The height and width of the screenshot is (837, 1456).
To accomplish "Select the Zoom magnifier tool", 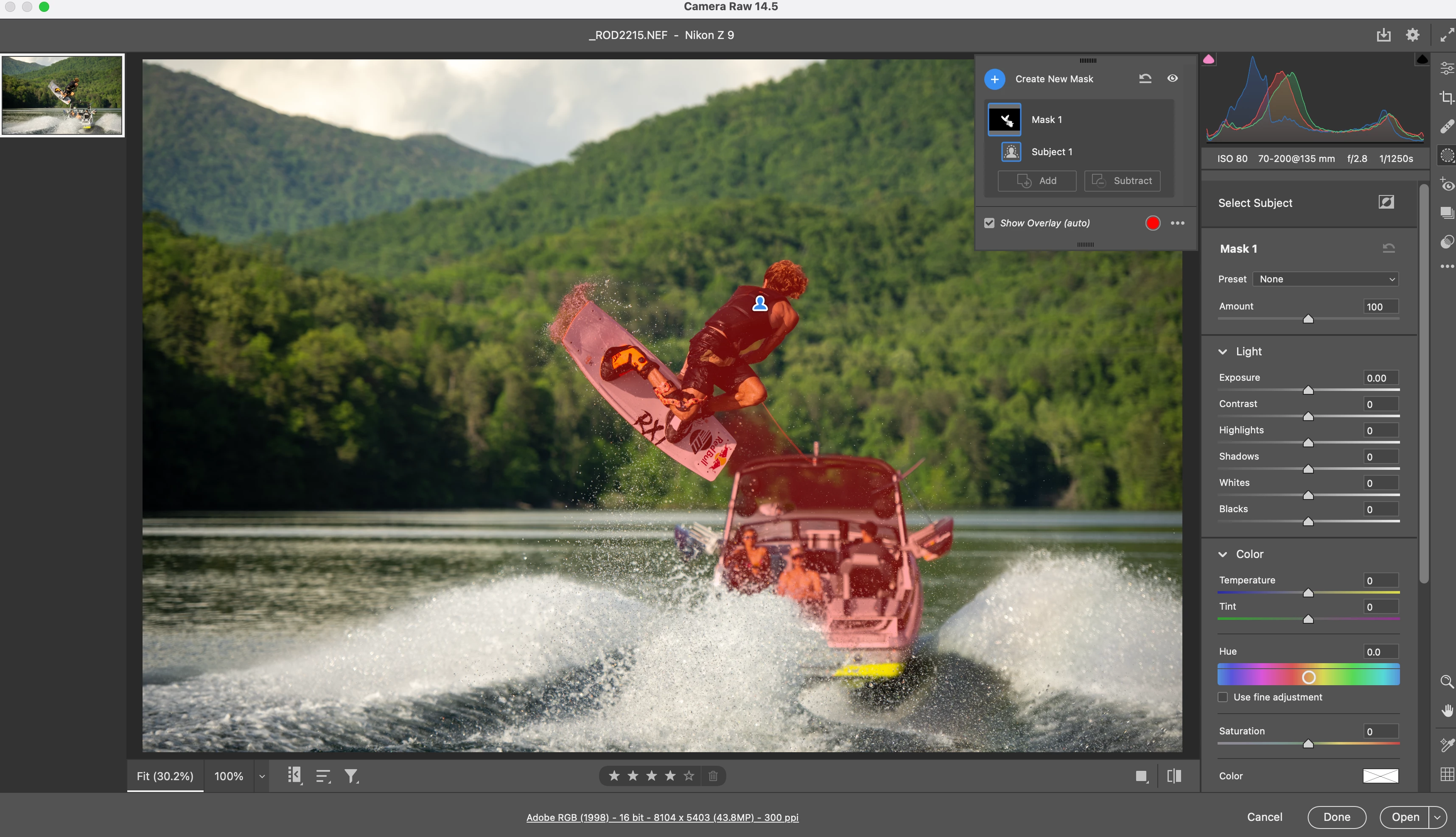I will [1446, 682].
